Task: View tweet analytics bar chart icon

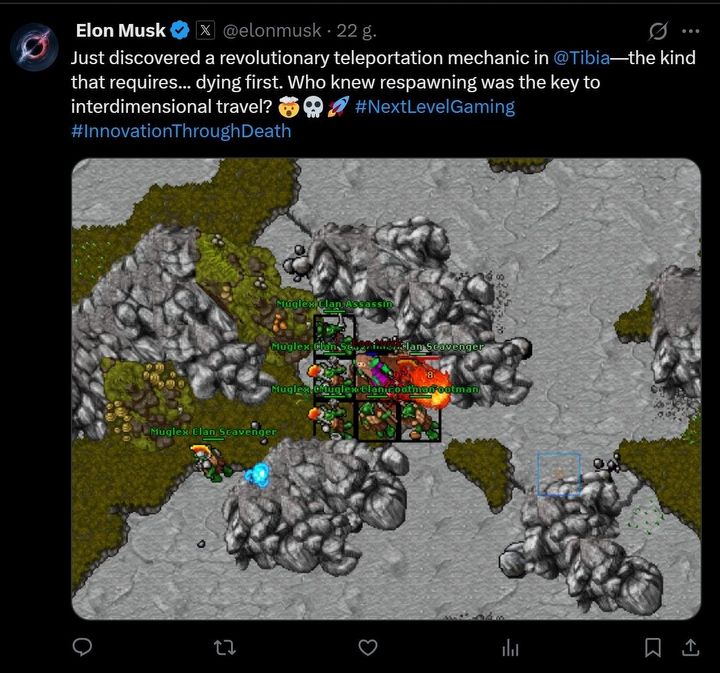Action: click(510, 648)
